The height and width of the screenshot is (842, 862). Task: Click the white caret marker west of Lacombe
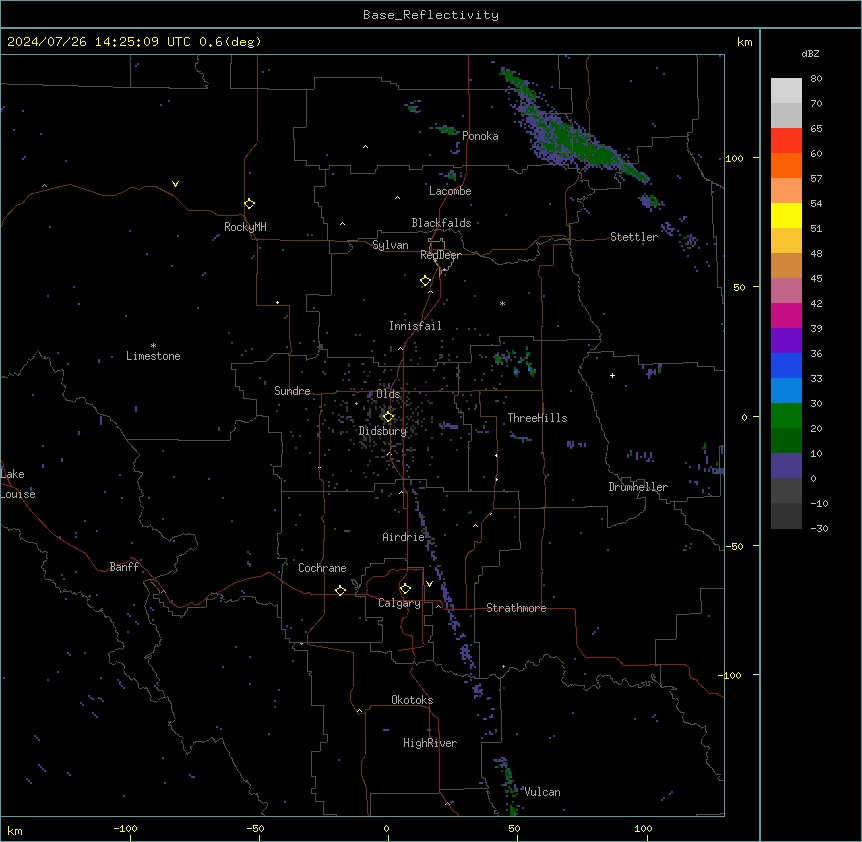[397, 198]
